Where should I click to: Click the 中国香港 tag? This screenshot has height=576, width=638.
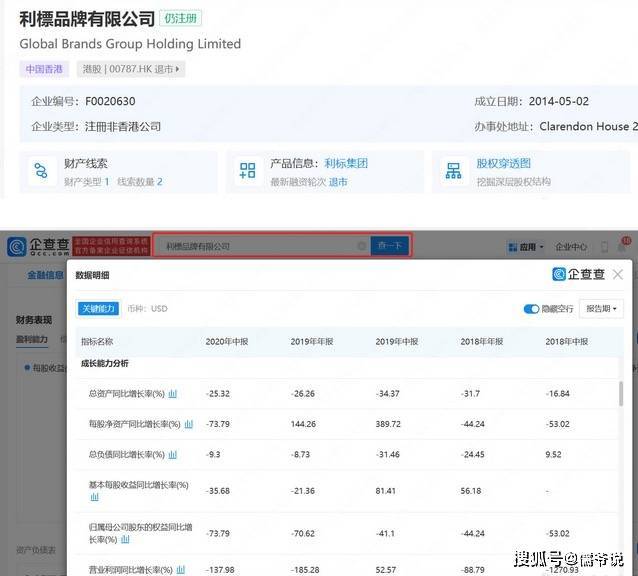pos(44,69)
